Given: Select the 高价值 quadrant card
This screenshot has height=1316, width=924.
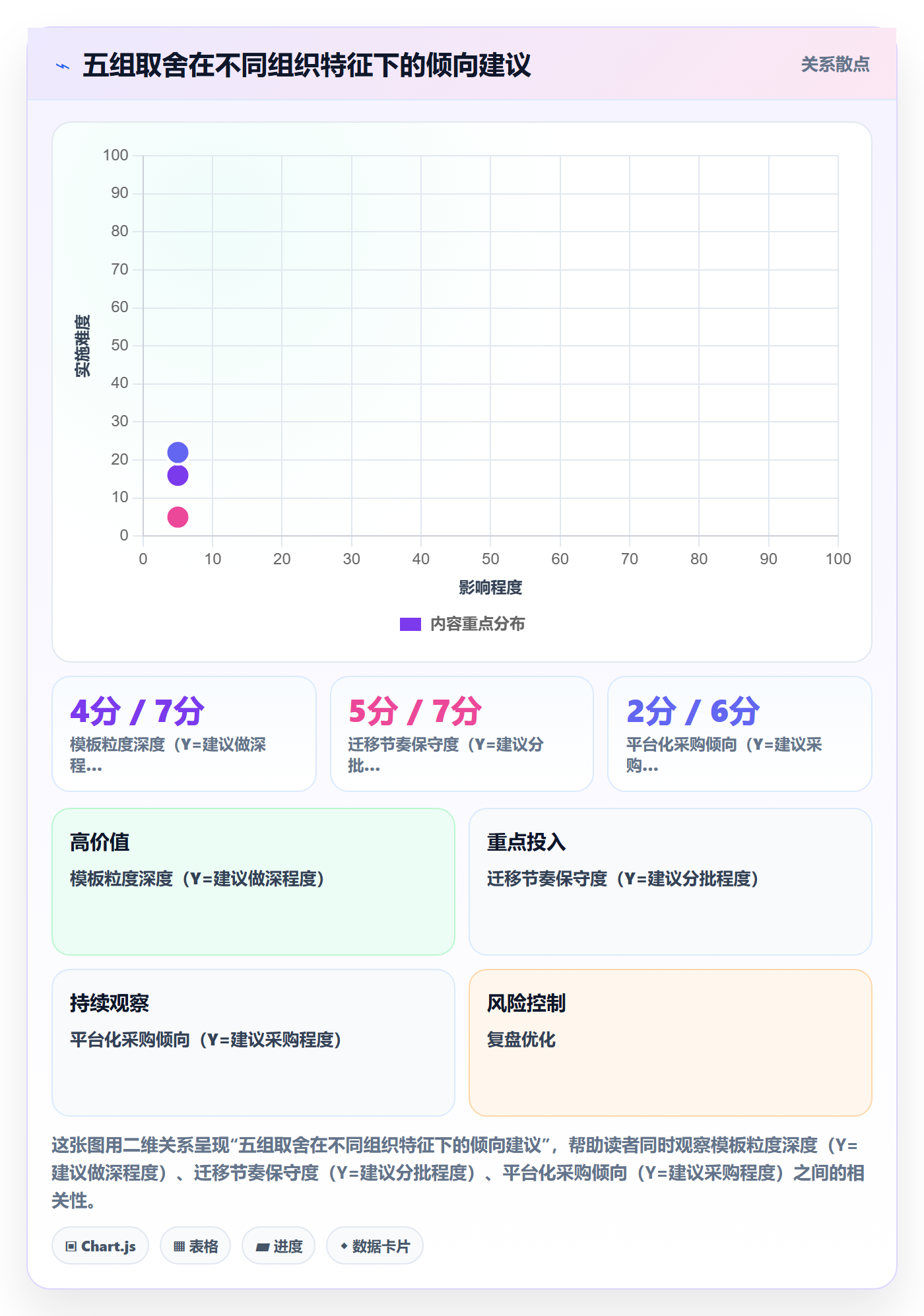Looking at the screenshot, I should pyautogui.click(x=253, y=881).
